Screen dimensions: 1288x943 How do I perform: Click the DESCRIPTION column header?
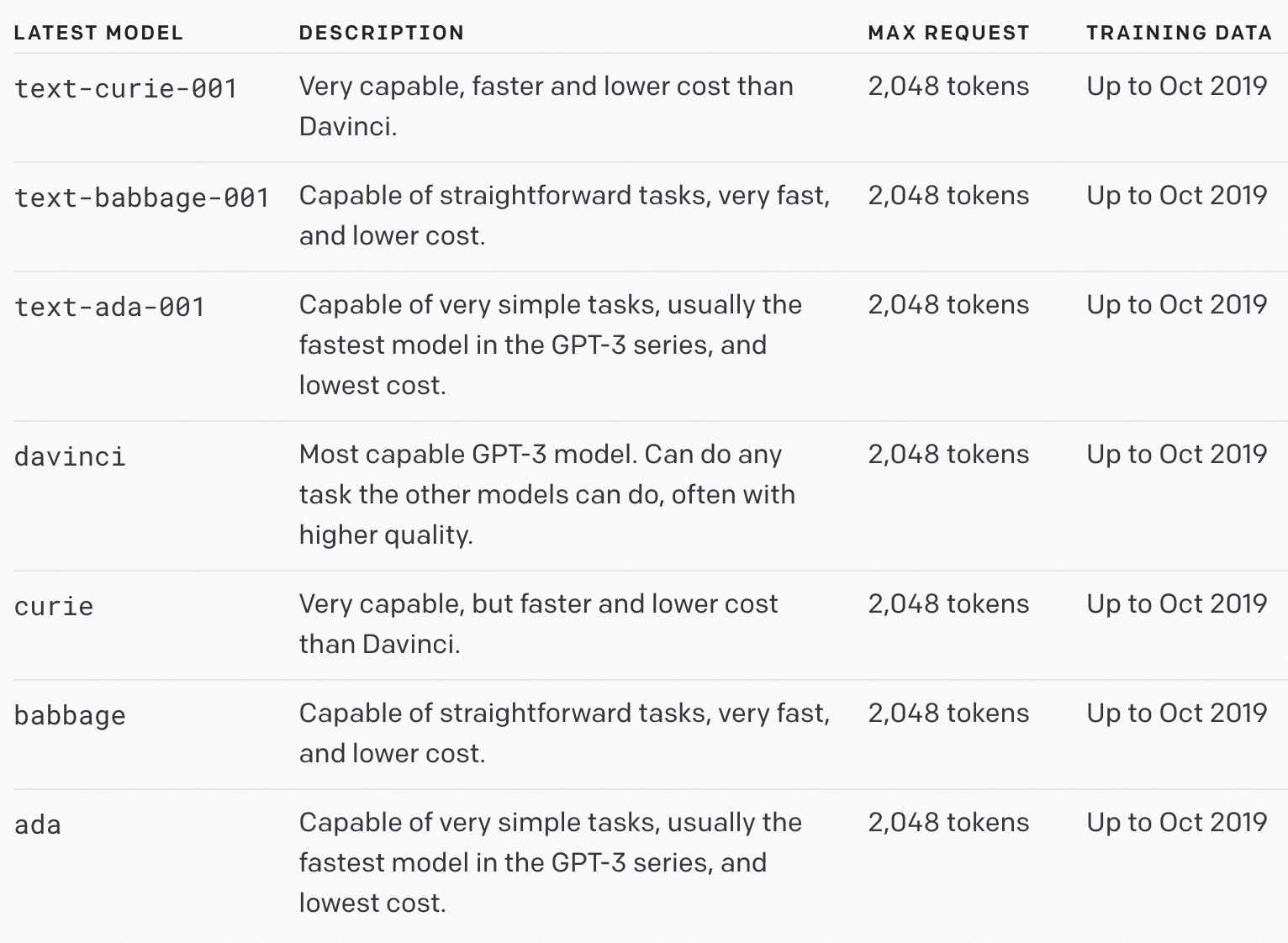click(382, 33)
